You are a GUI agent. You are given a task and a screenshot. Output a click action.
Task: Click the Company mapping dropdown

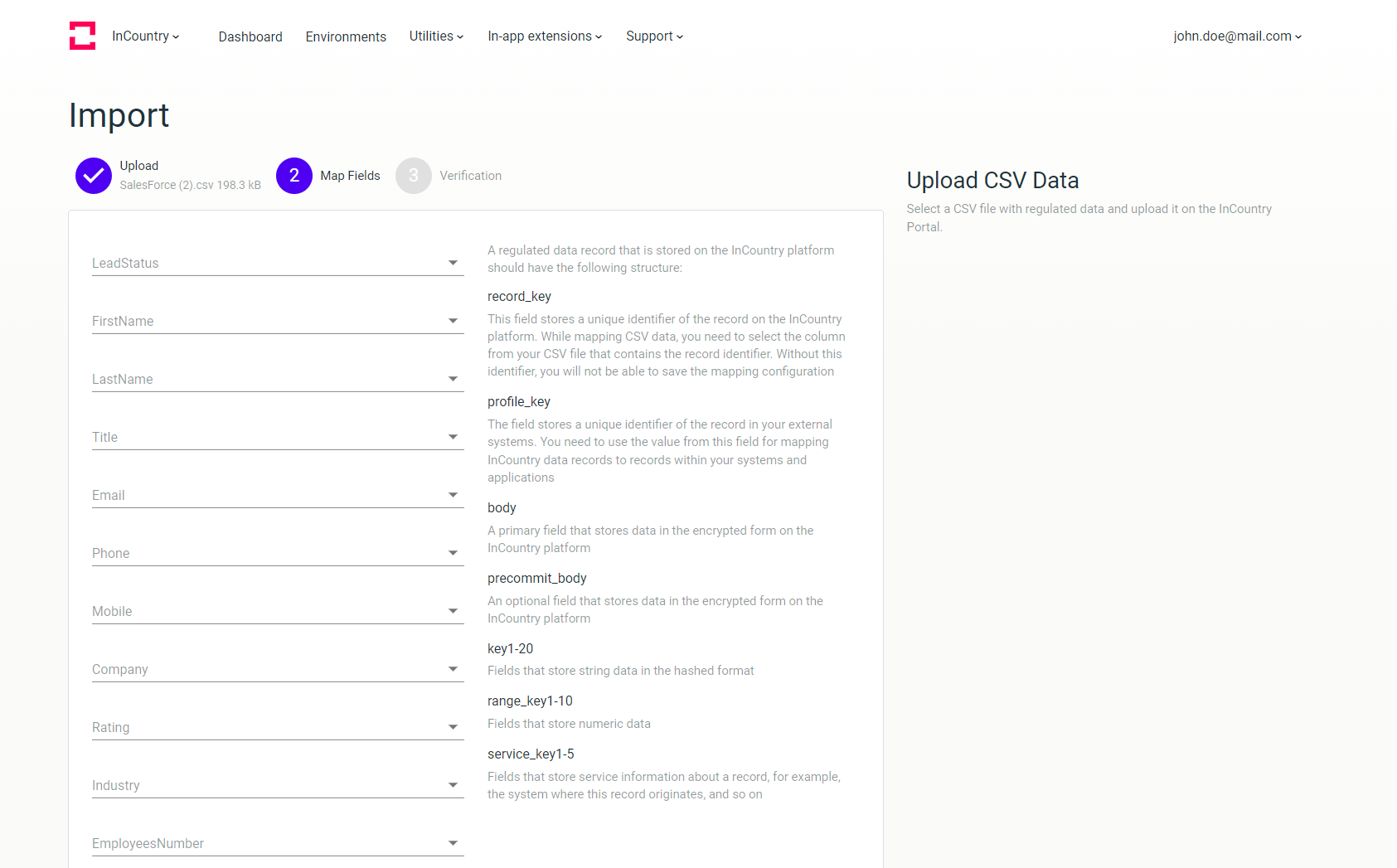[277, 669]
